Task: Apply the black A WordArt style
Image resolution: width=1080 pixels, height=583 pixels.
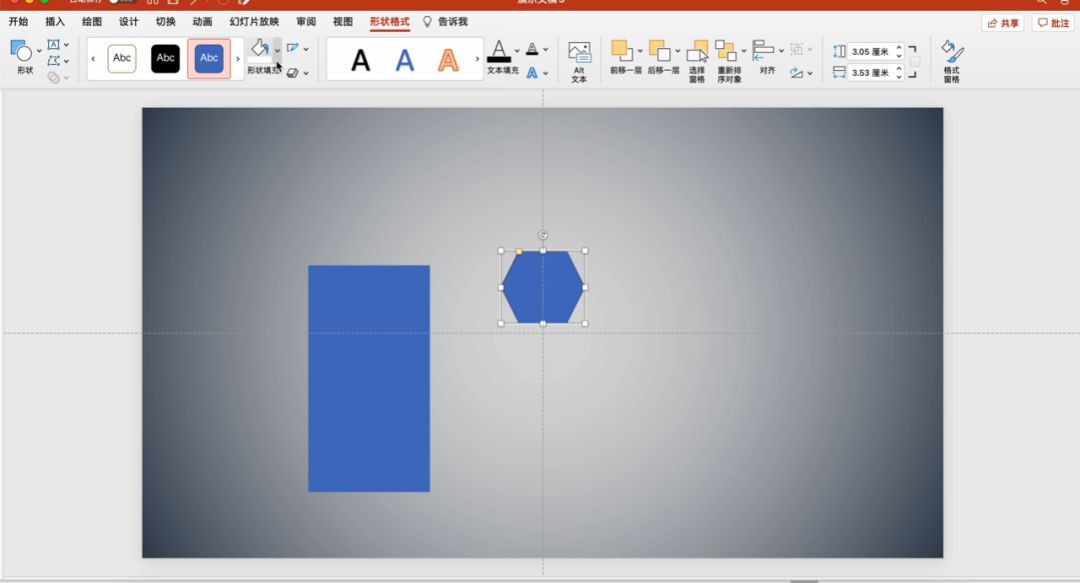Action: click(360, 60)
